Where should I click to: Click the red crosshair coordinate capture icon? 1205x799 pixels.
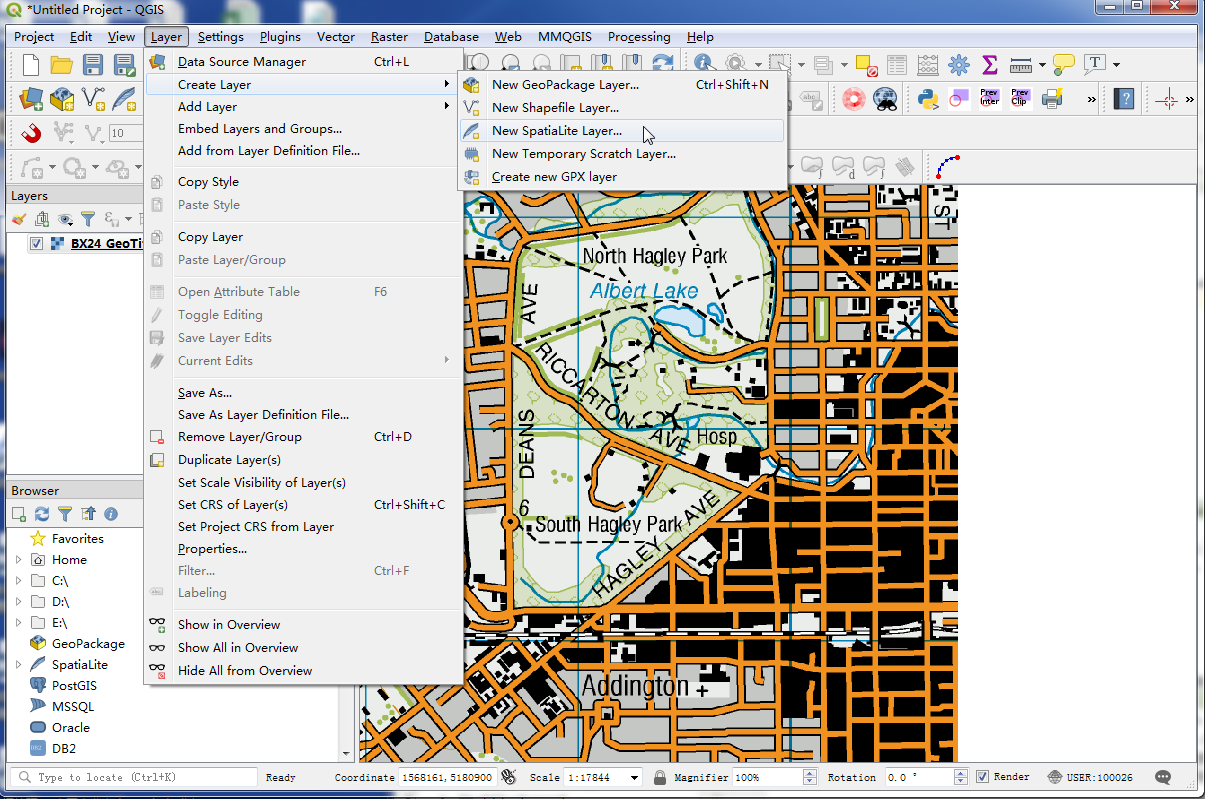point(1168,99)
